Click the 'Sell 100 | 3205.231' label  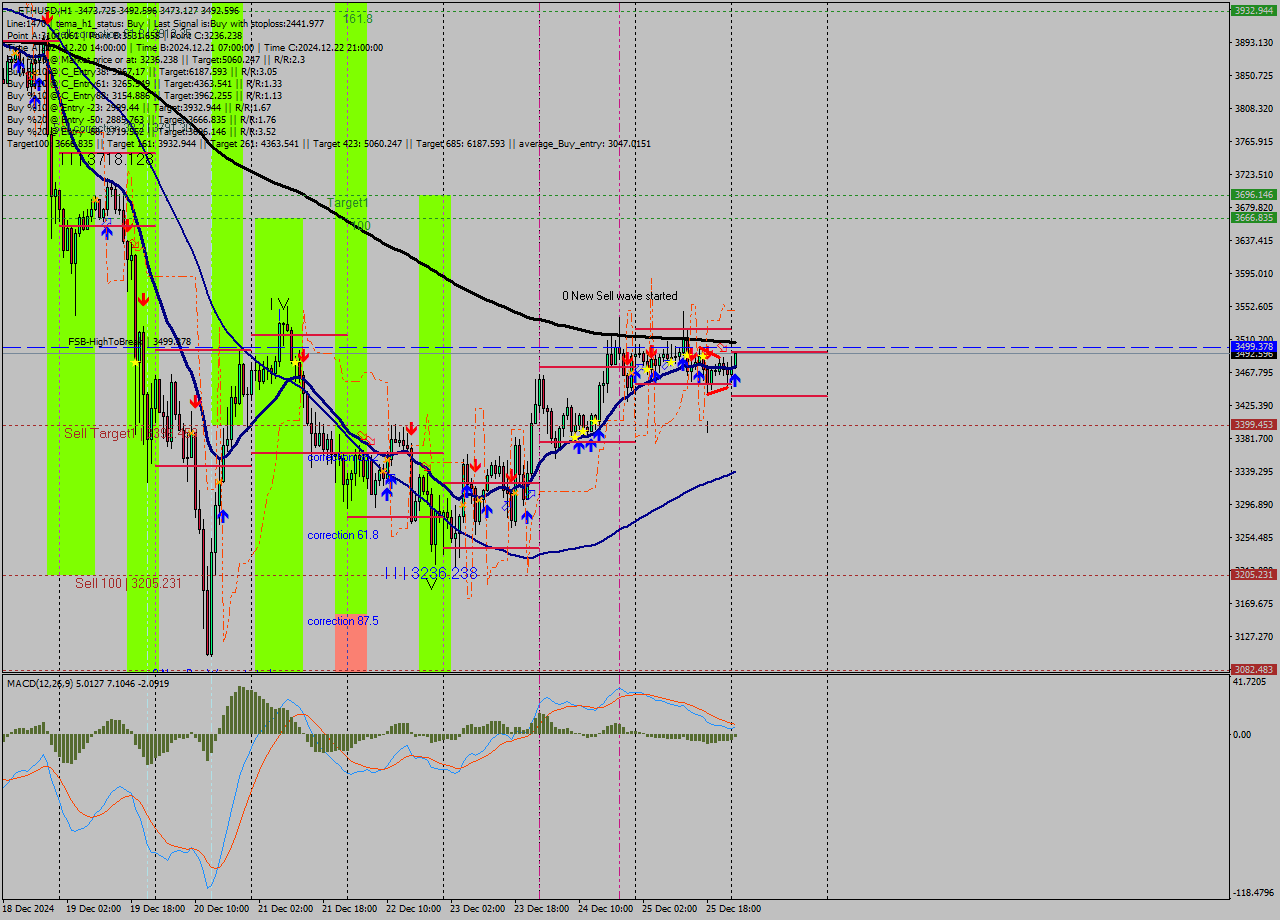click(128, 583)
